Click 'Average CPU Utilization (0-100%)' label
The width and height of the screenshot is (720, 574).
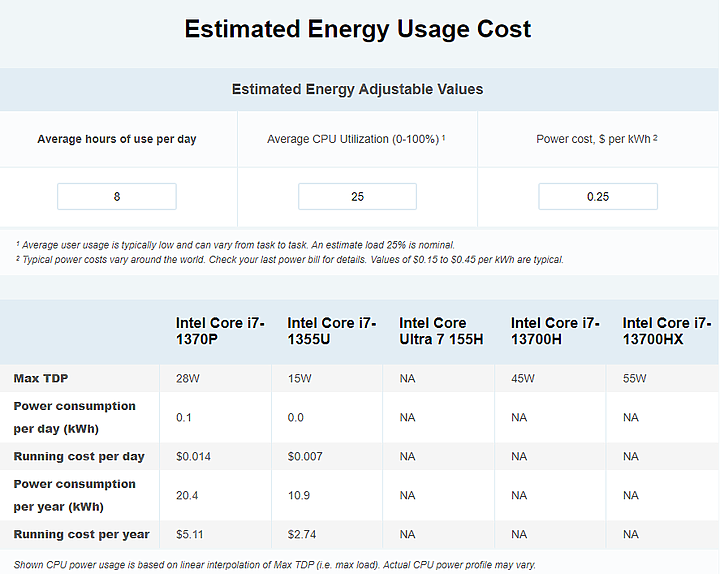356,139
